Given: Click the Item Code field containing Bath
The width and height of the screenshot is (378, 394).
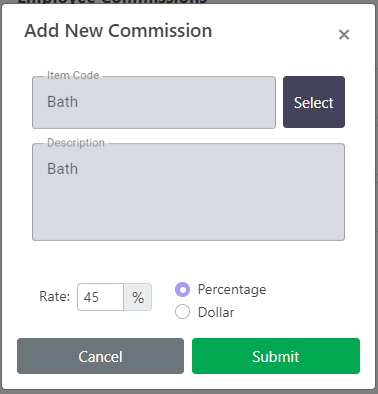Looking at the screenshot, I should [154, 102].
